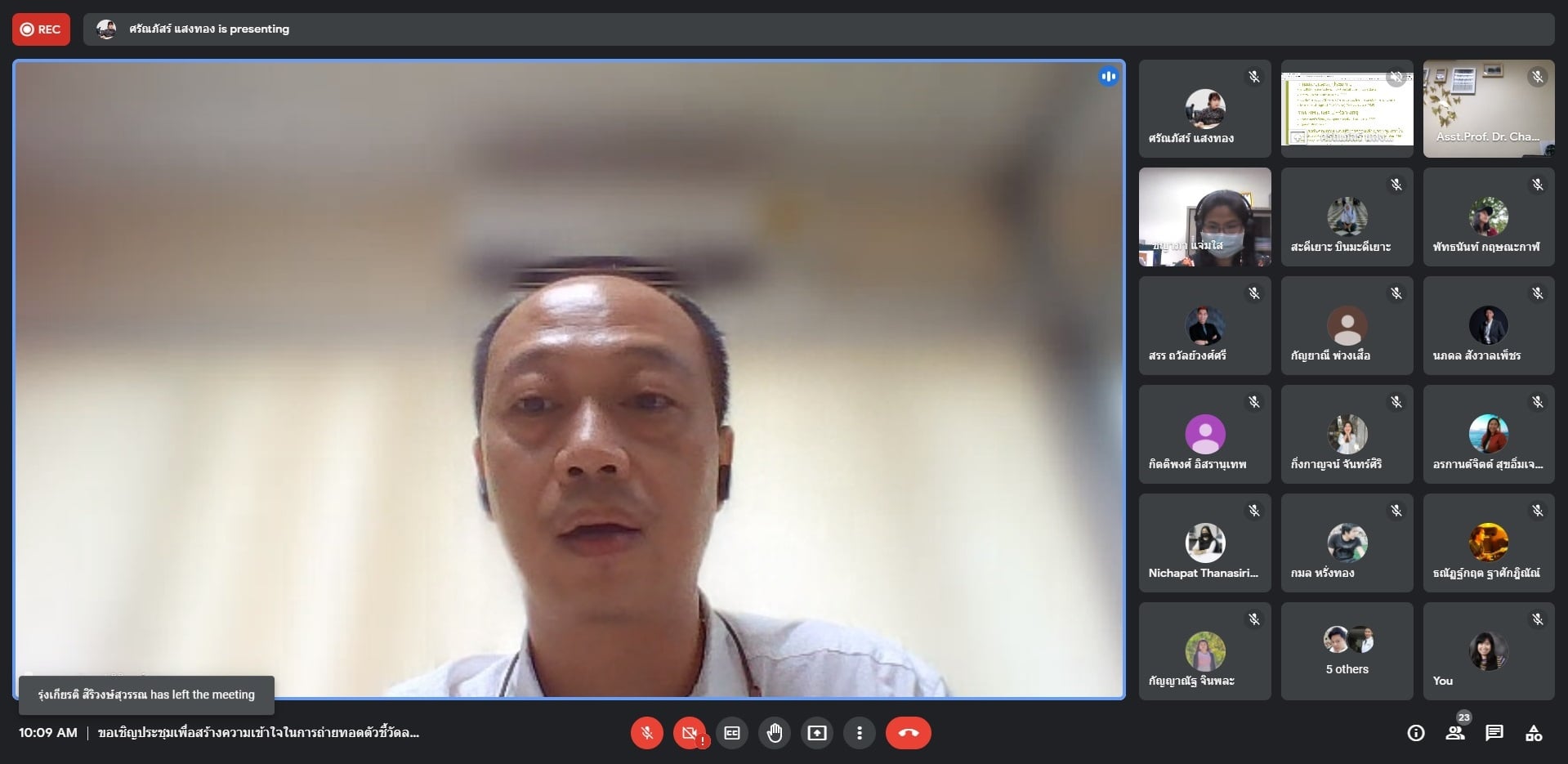Select the You self-view tile
Screen dimensions: 1568x764
tap(1488, 651)
